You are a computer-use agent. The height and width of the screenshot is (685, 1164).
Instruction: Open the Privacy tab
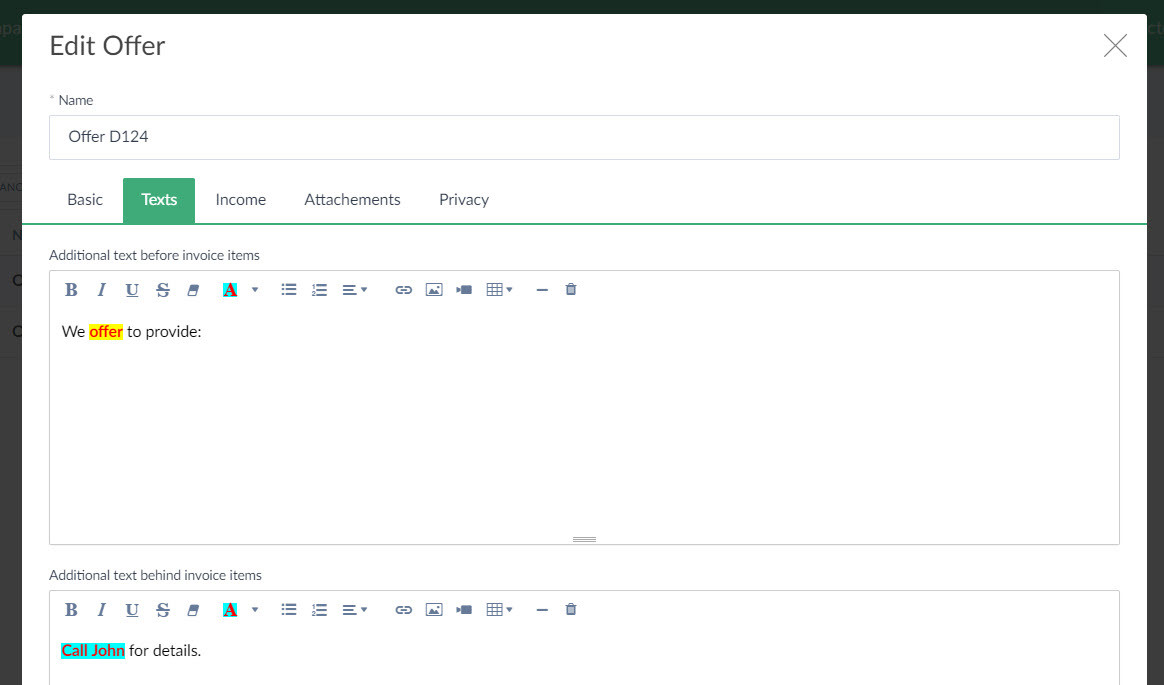(x=464, y=200)
